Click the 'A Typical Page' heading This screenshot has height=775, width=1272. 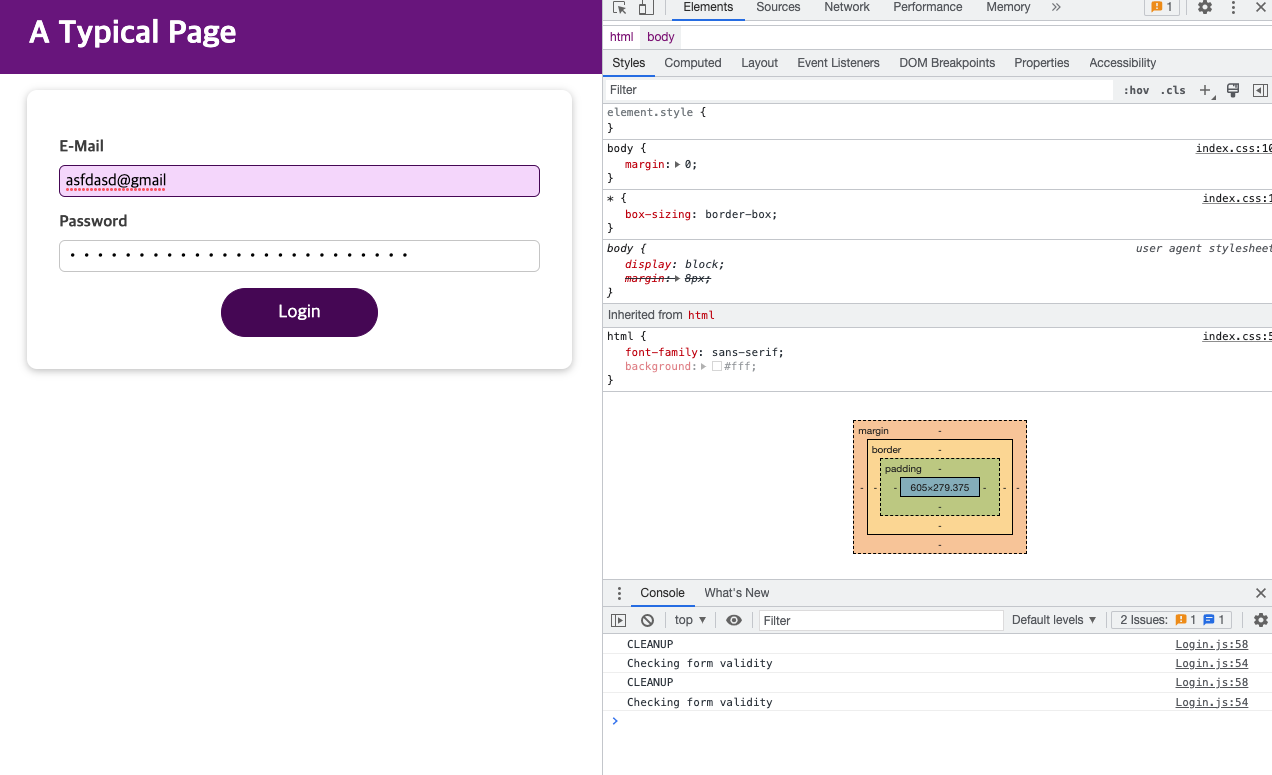click(133, 32)
